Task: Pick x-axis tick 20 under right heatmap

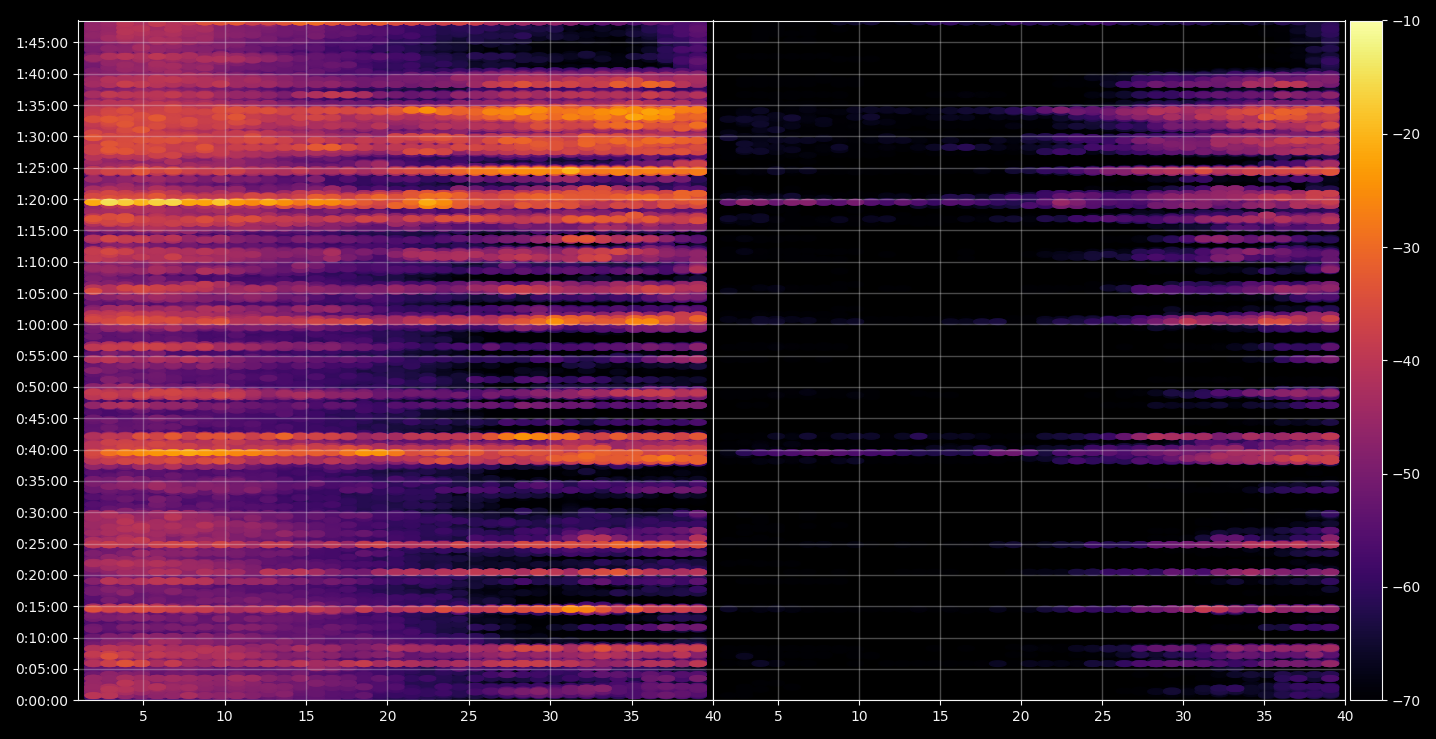Action: (1021, 716)
